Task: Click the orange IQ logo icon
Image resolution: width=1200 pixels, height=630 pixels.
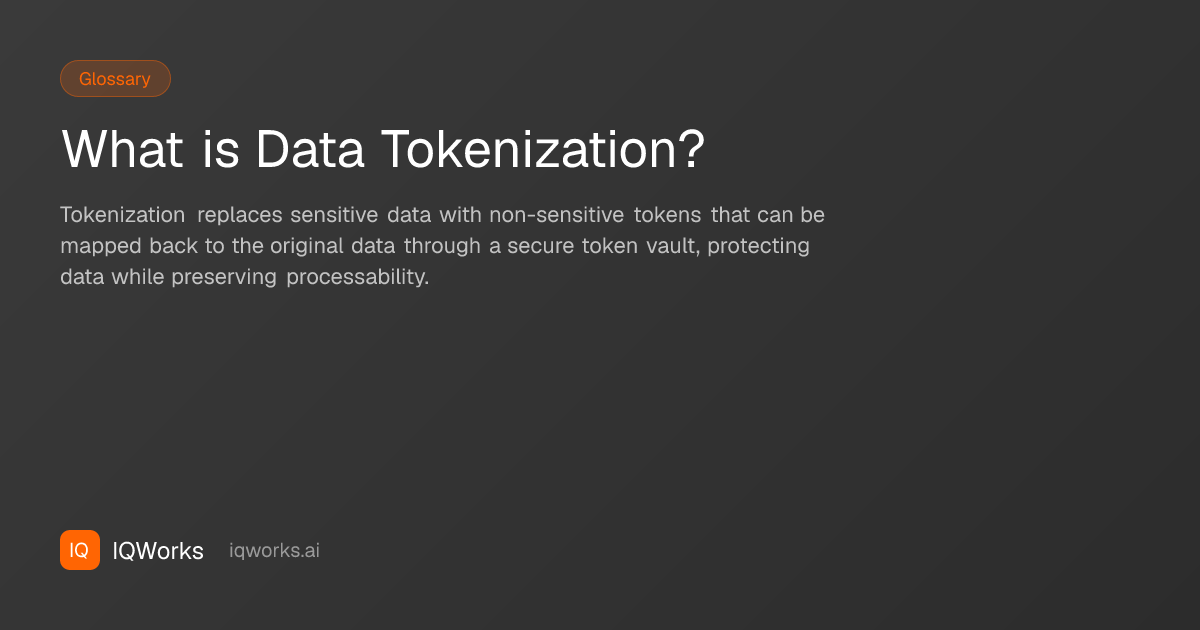Action: (80, 550)
